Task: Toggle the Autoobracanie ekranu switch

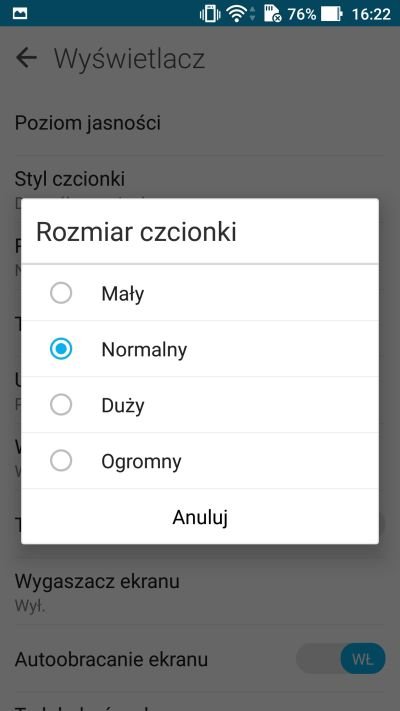Action: tap(341, 659)
